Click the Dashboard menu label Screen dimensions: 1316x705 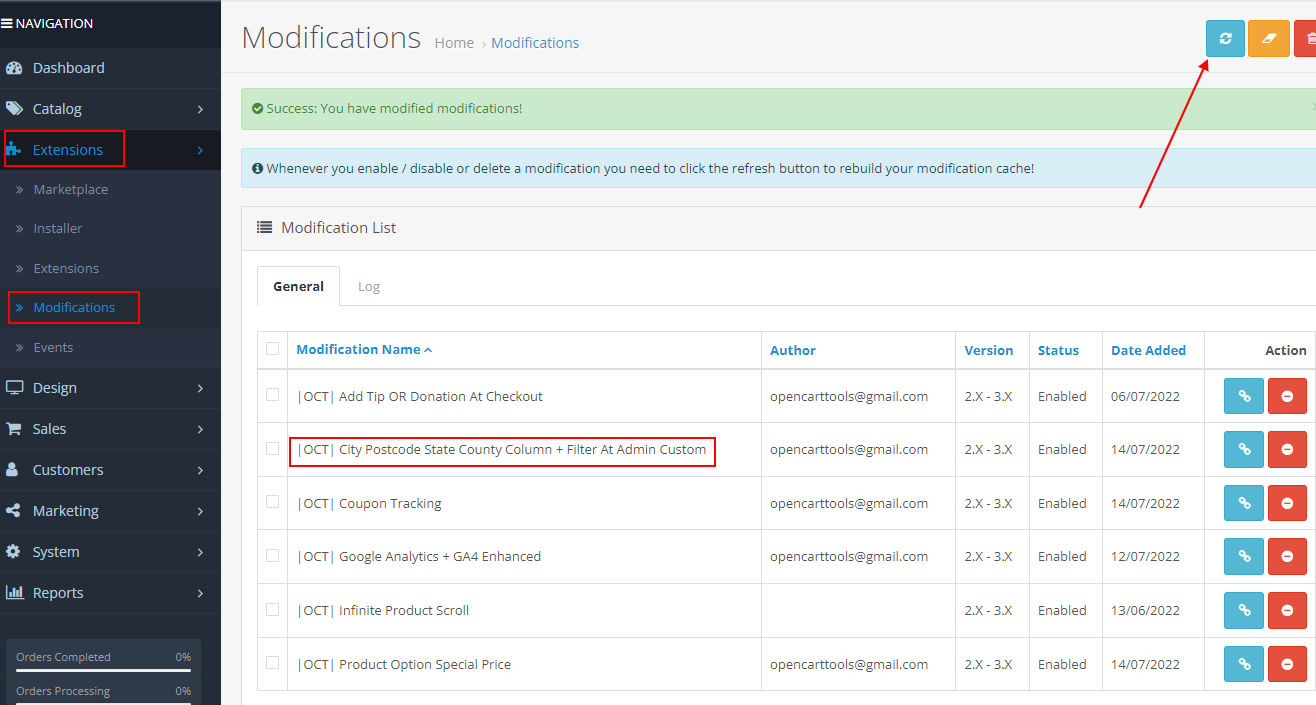pyautogui.click(x=69, y=68)
